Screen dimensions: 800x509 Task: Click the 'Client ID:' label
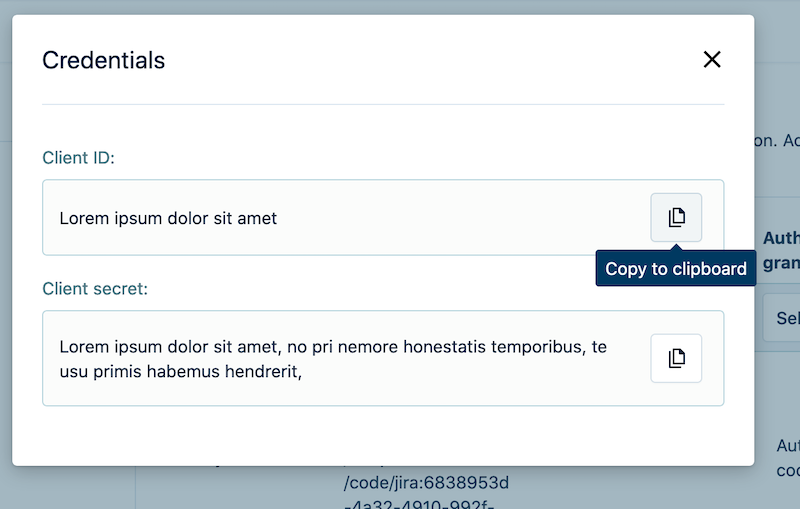79,158
